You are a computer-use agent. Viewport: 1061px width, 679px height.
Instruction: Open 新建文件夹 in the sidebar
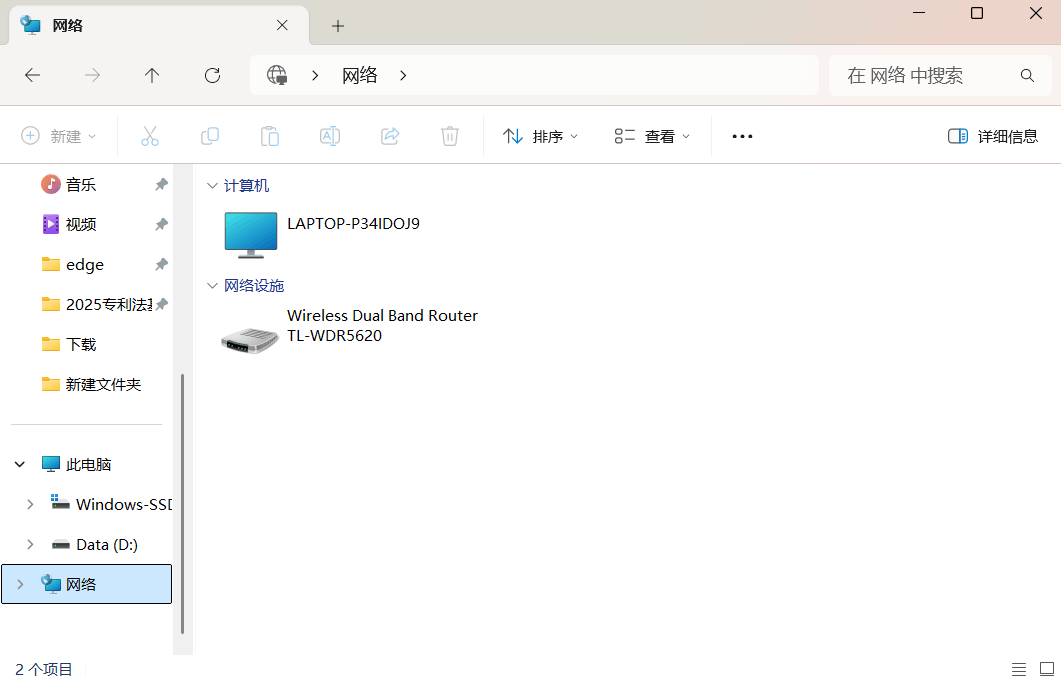[103, 385]
